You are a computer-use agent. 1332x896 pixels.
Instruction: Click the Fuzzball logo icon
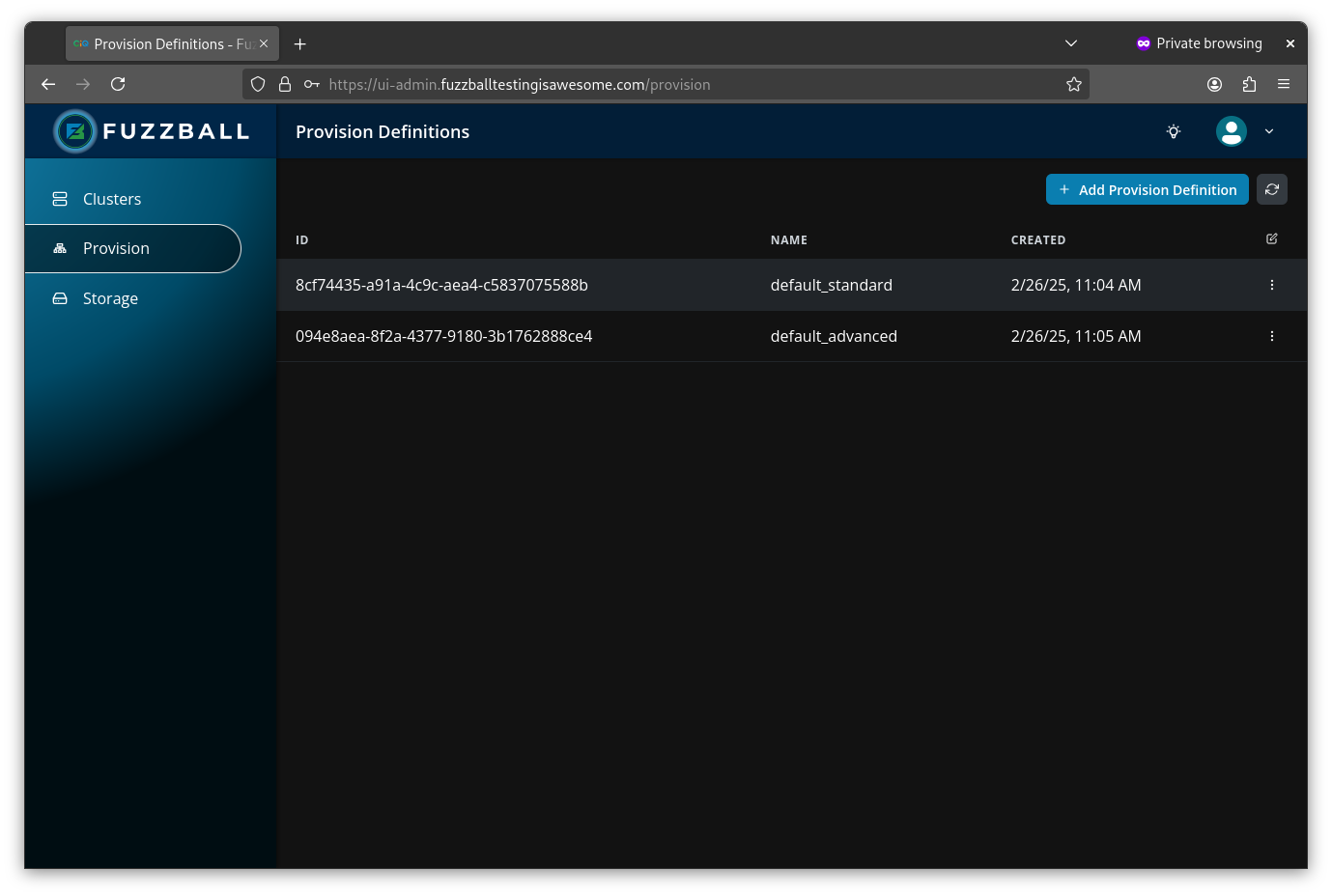[75, 131]
